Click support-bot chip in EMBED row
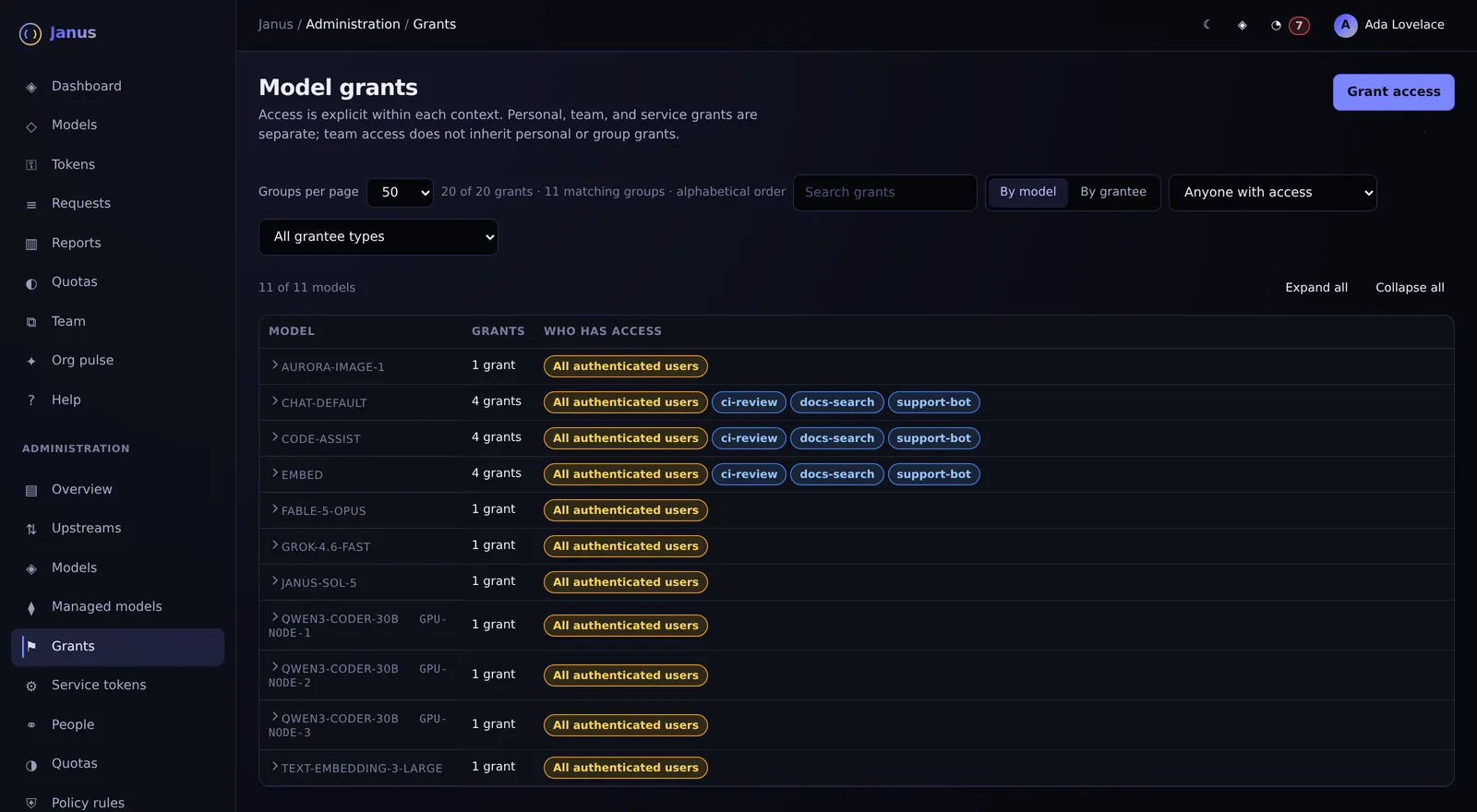 pos(933,474)
